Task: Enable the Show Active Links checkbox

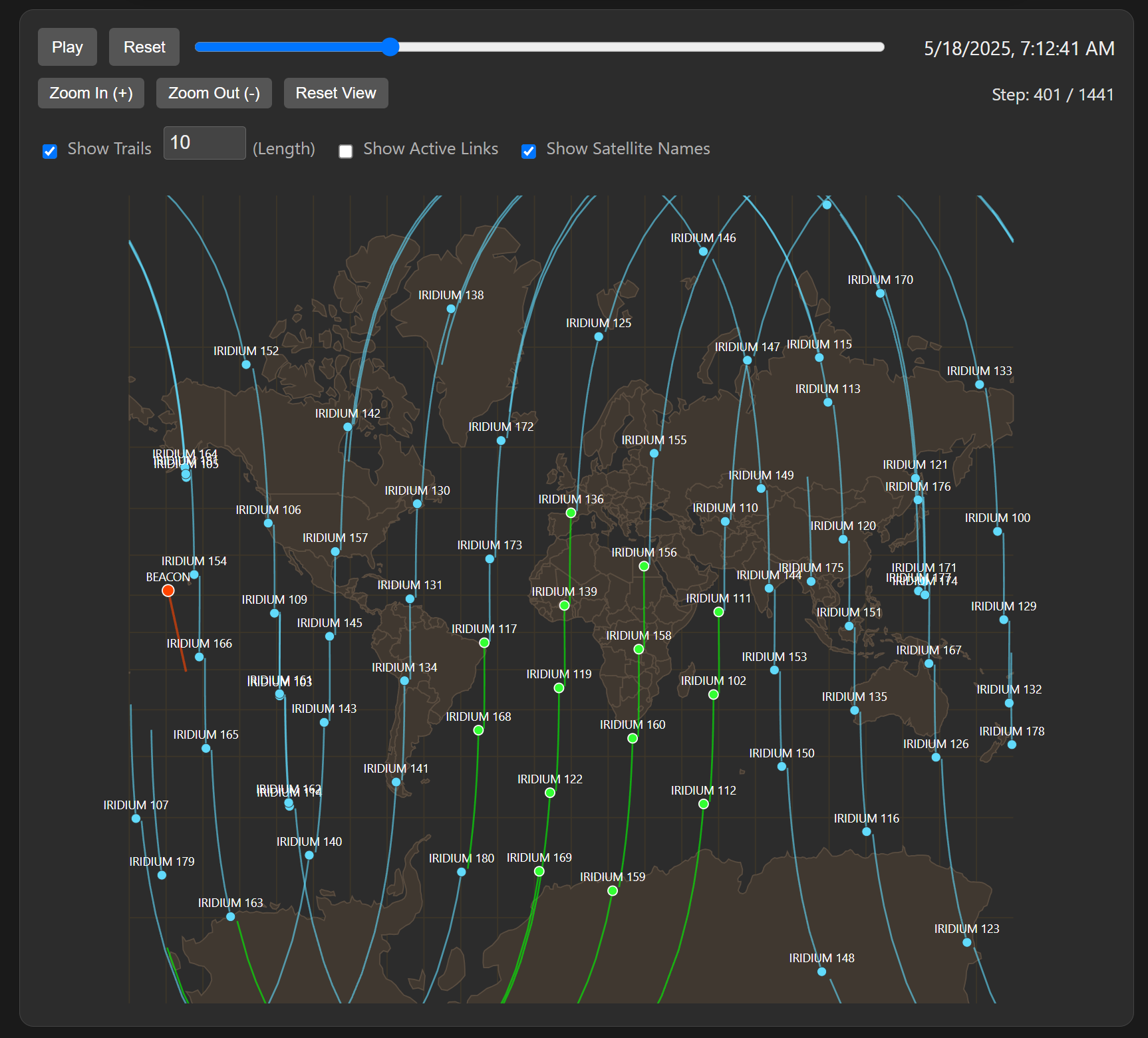Action: (x=346, y=152)
